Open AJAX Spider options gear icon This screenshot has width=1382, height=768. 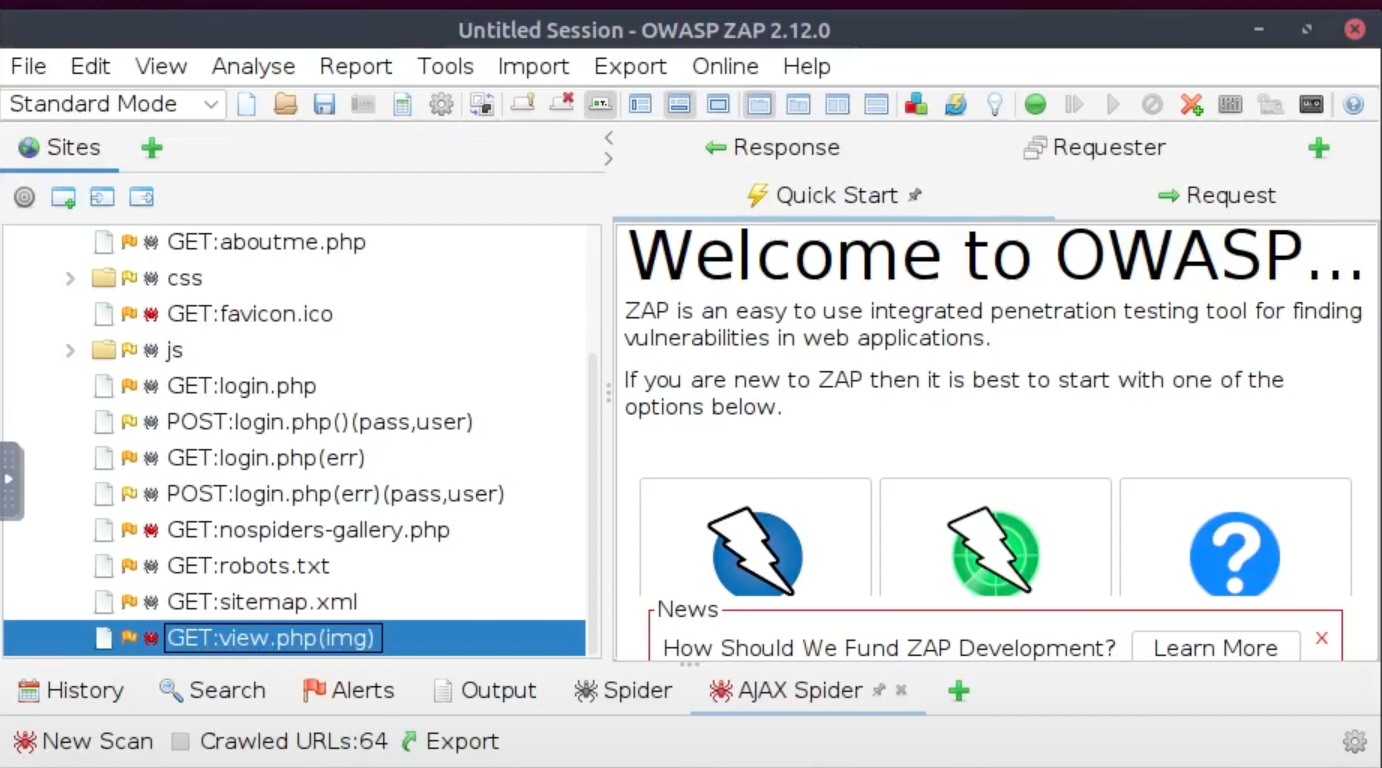click(x=1355, y=741)
